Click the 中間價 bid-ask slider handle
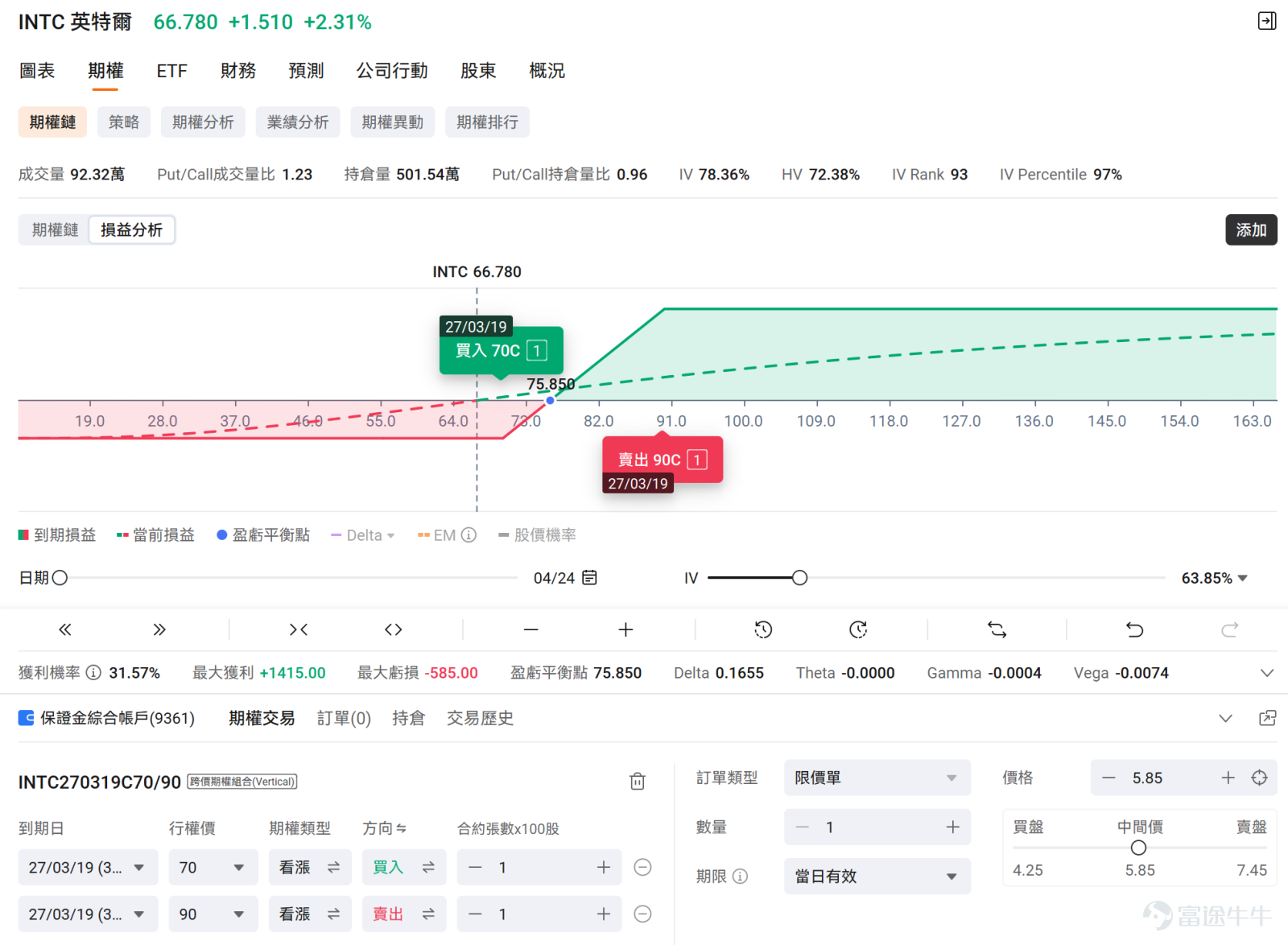Screen dimensions: 1288x945 point(1138,848)
